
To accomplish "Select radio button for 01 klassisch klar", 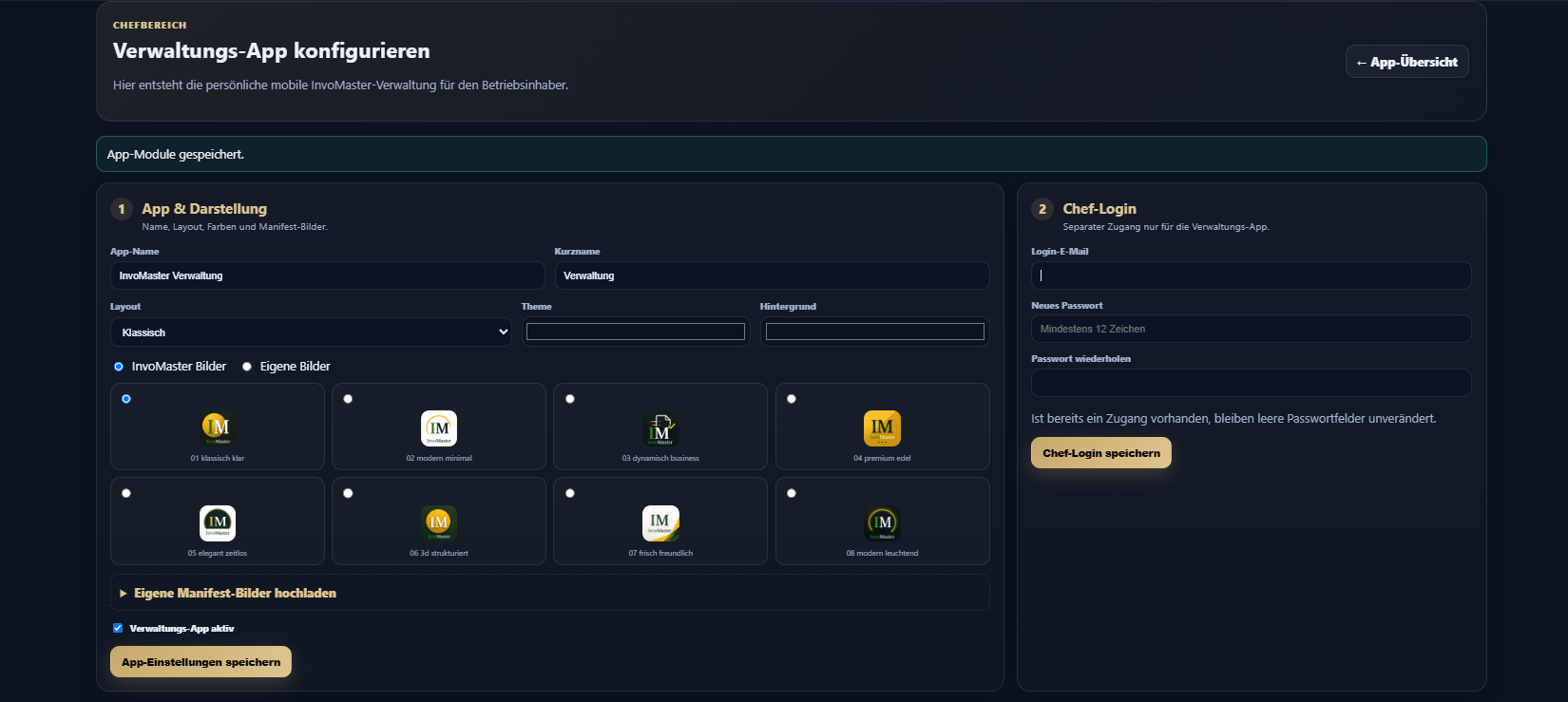I will pyautogui.click(x=126, y=399).
